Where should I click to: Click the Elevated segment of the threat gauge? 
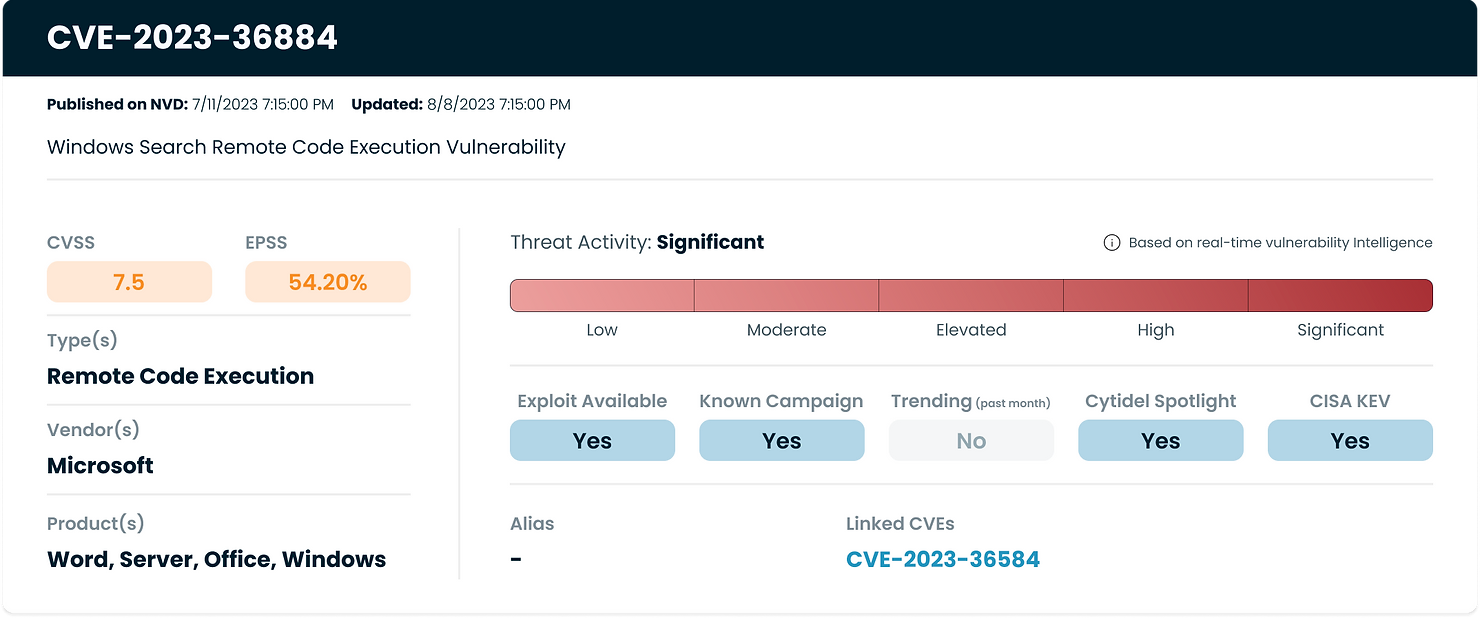pos(971,295)
